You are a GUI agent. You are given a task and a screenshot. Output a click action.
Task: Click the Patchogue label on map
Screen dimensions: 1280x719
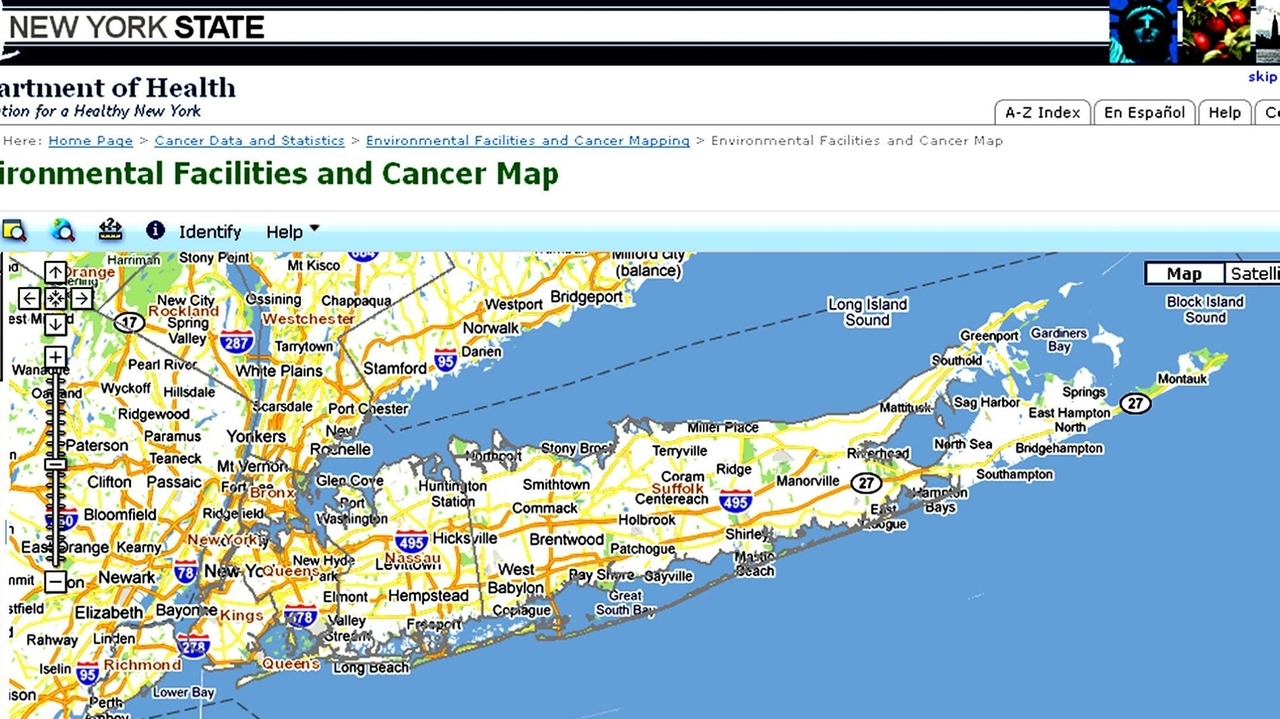pyautogui.click(x=642, y=549)
